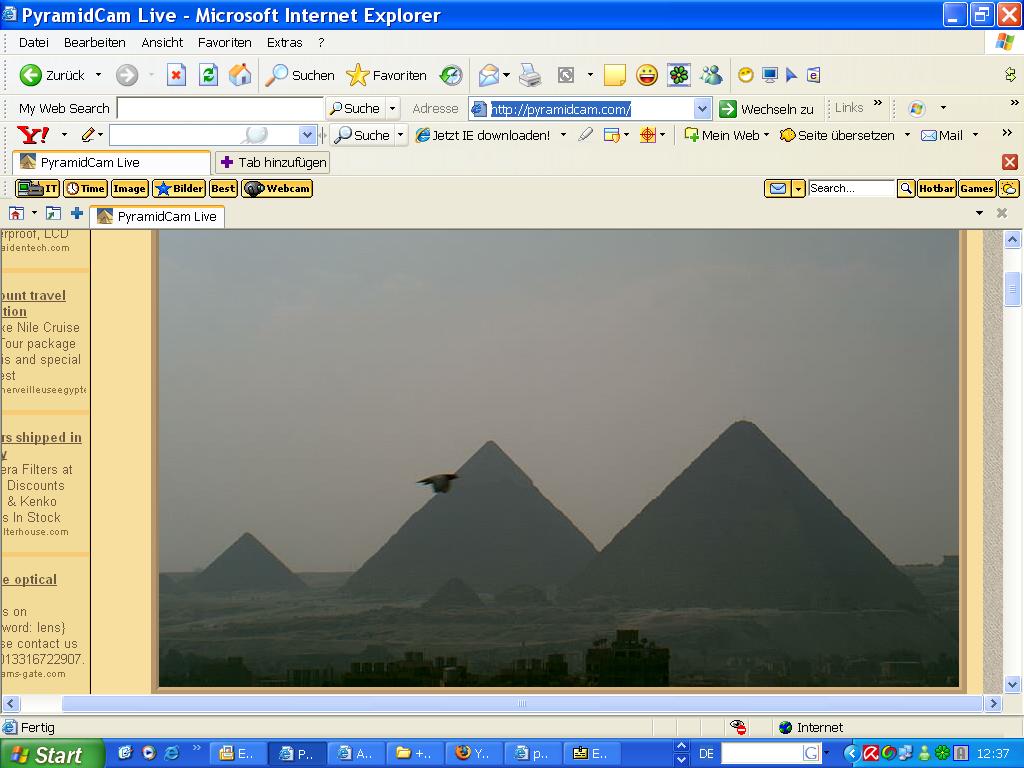The image size is (1024, 768).
Task: Click the Hotbar button next to Games
Action: click(x=936, y=189)
